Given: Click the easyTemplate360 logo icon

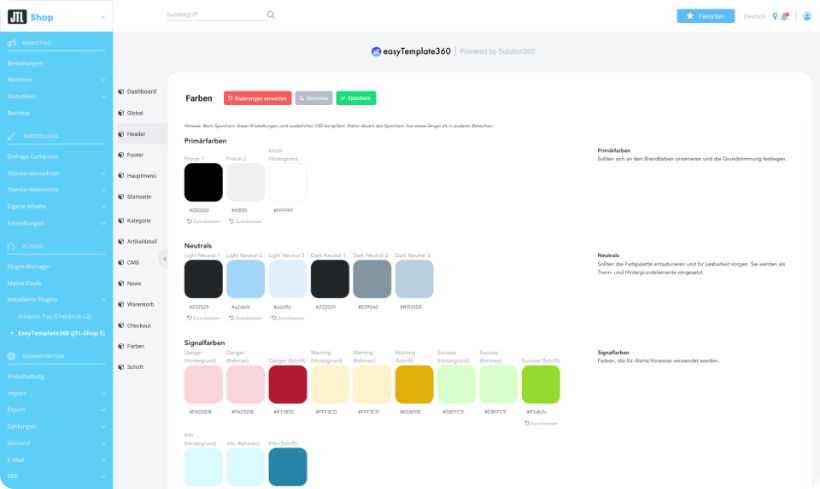Looking at the screenshot, I should [x=376, y=51].
